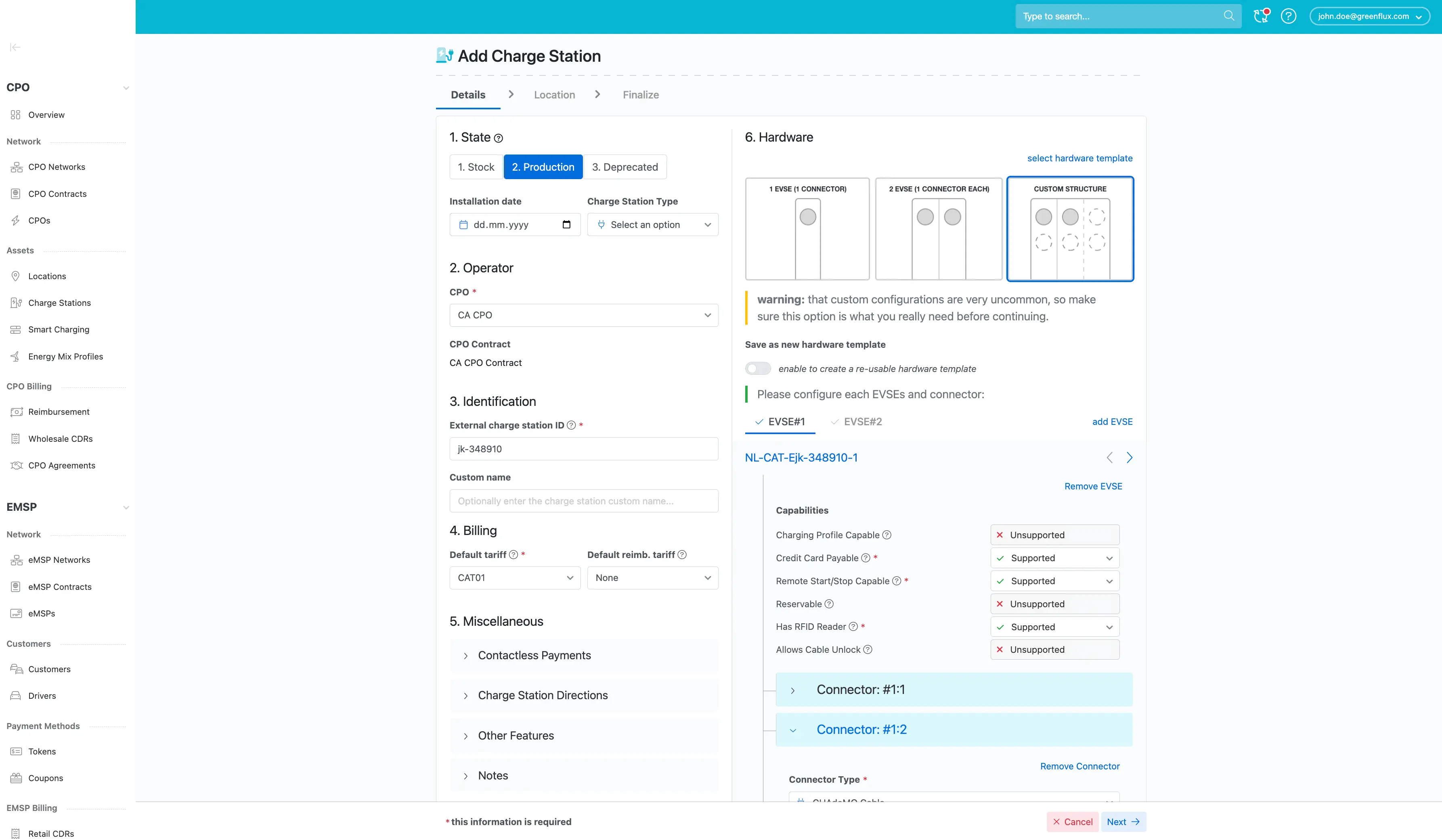This screenshot has height=840, width=1442.
Task: Click the Reservable help icon
Action: (x=828, y=604)
